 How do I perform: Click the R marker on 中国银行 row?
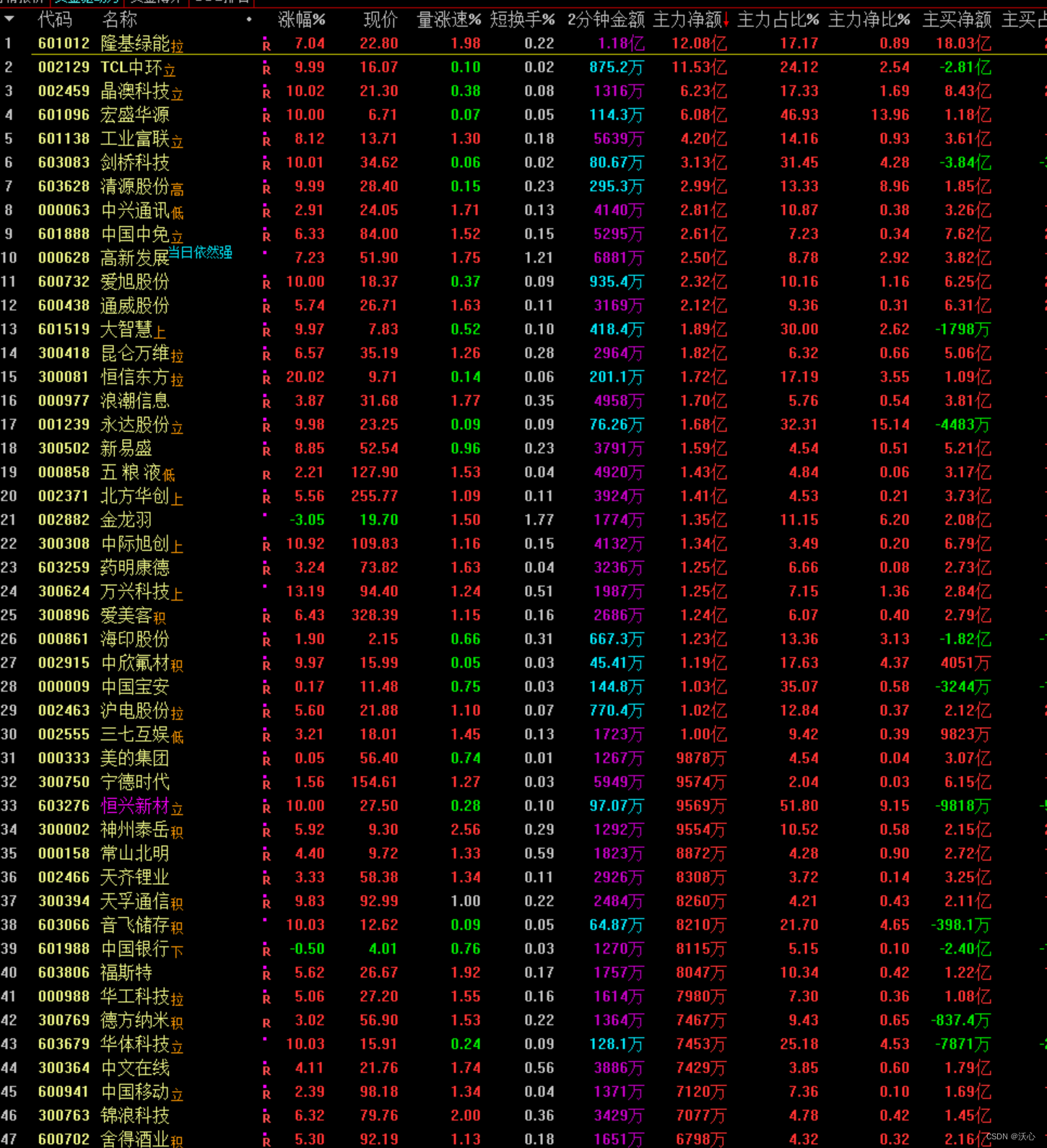[266, 950]
